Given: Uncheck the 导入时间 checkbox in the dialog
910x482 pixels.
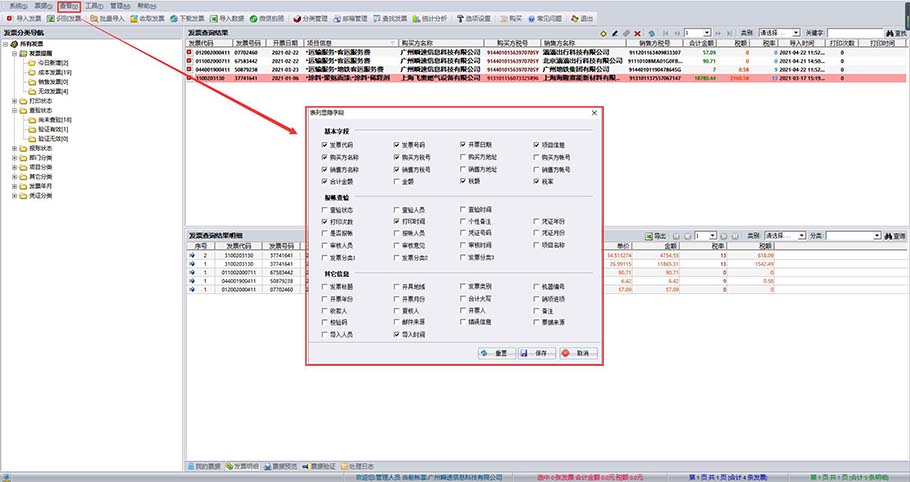Looking at the screenshot, I should (x=396, y=335).
